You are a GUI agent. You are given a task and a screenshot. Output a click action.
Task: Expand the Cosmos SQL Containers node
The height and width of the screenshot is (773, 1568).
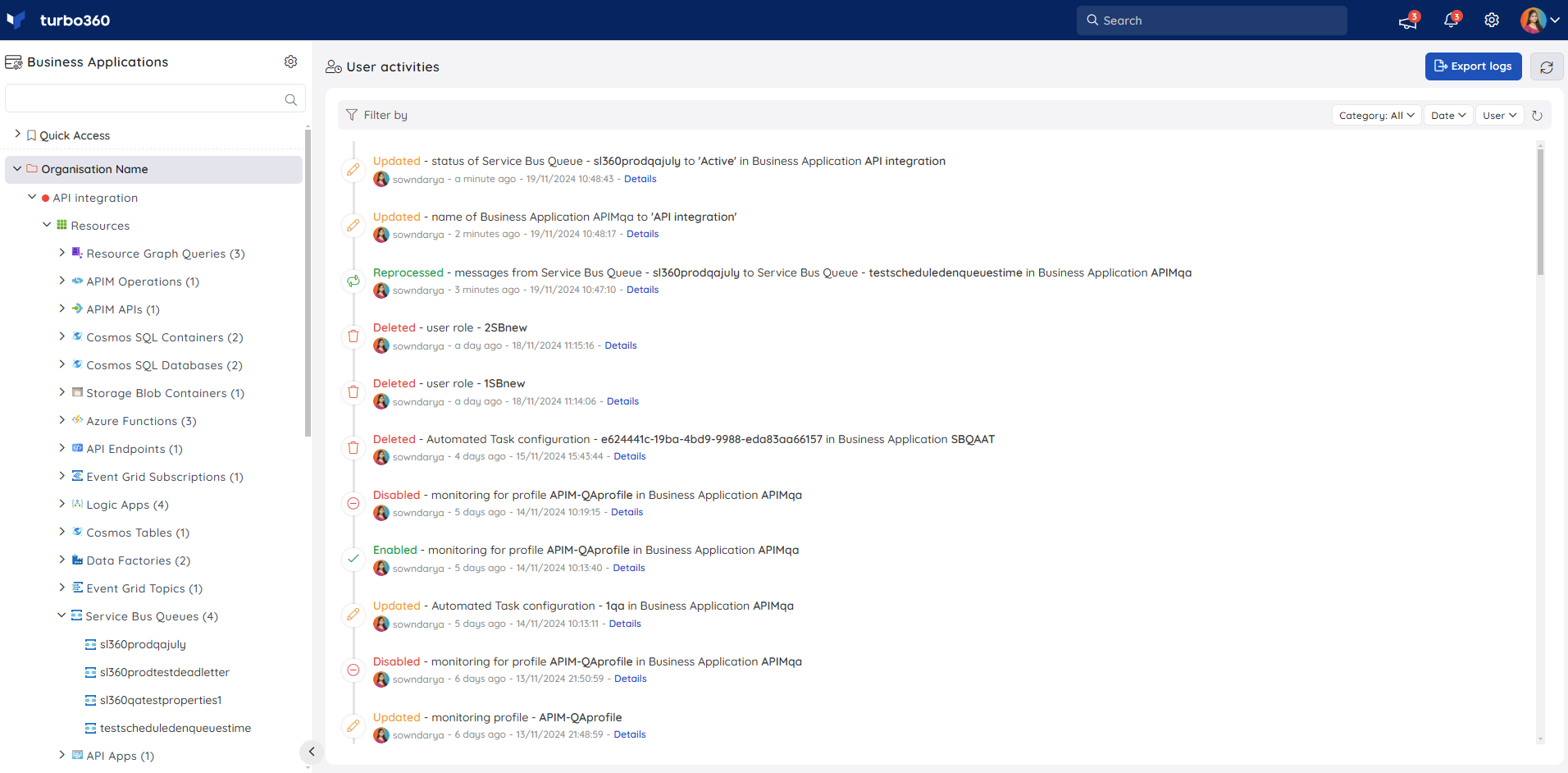62,336
